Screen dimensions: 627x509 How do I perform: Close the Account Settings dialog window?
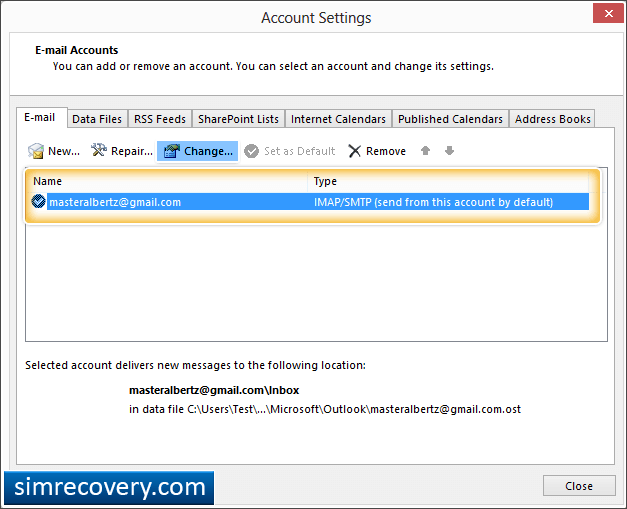point(609,14)
